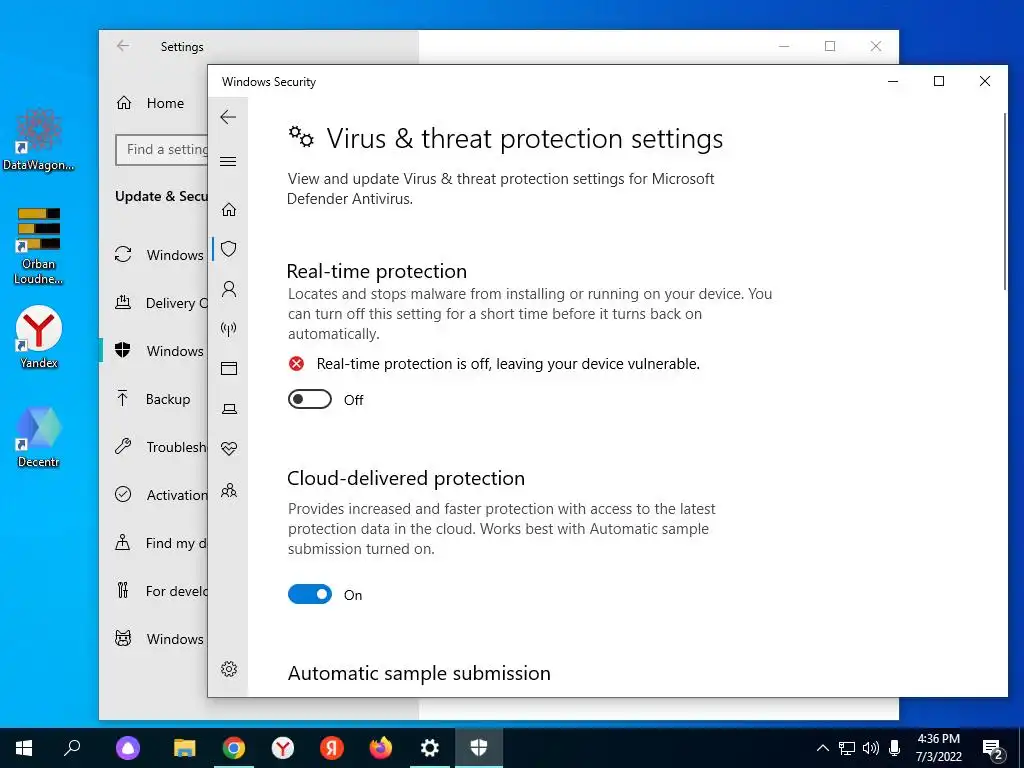Screen dimensions: 1024x768
Task: Click the real-time protection off warning text
Action: 508,364
